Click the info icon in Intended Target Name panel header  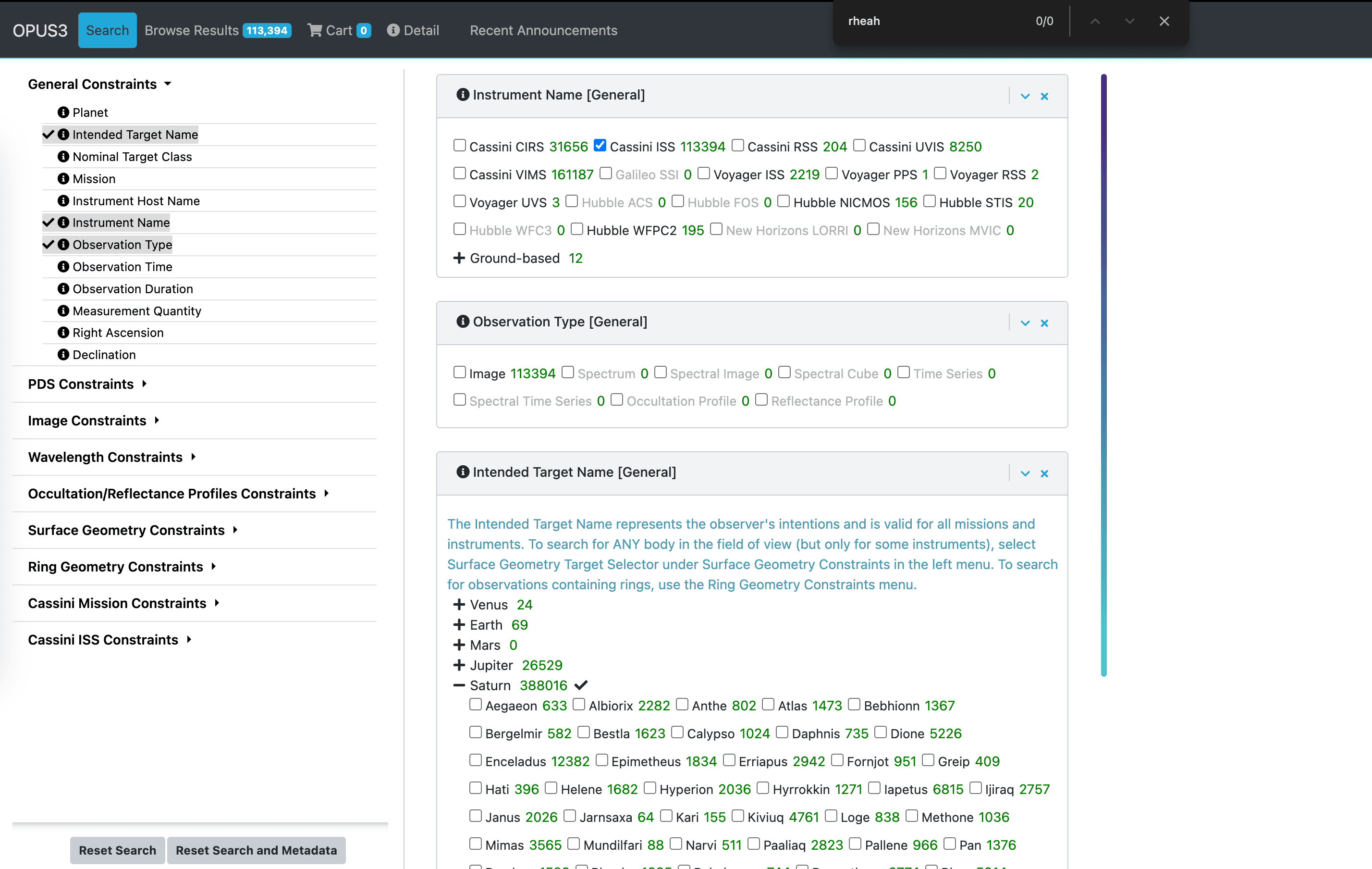coord(462,472)
